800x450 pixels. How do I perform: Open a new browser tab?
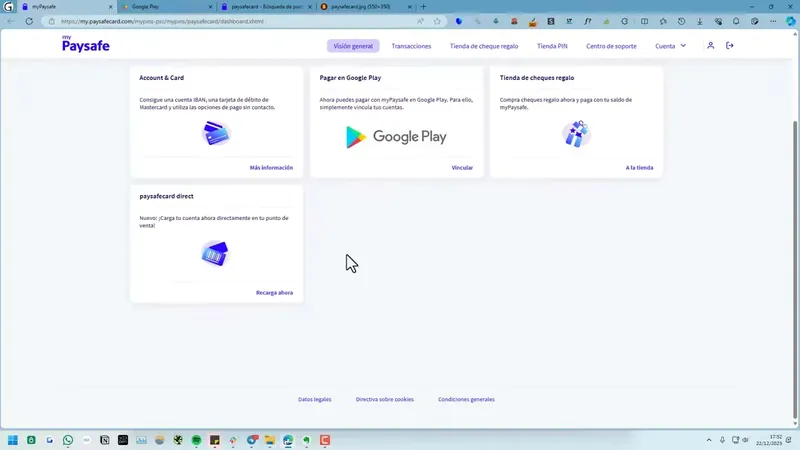(423, 7)
